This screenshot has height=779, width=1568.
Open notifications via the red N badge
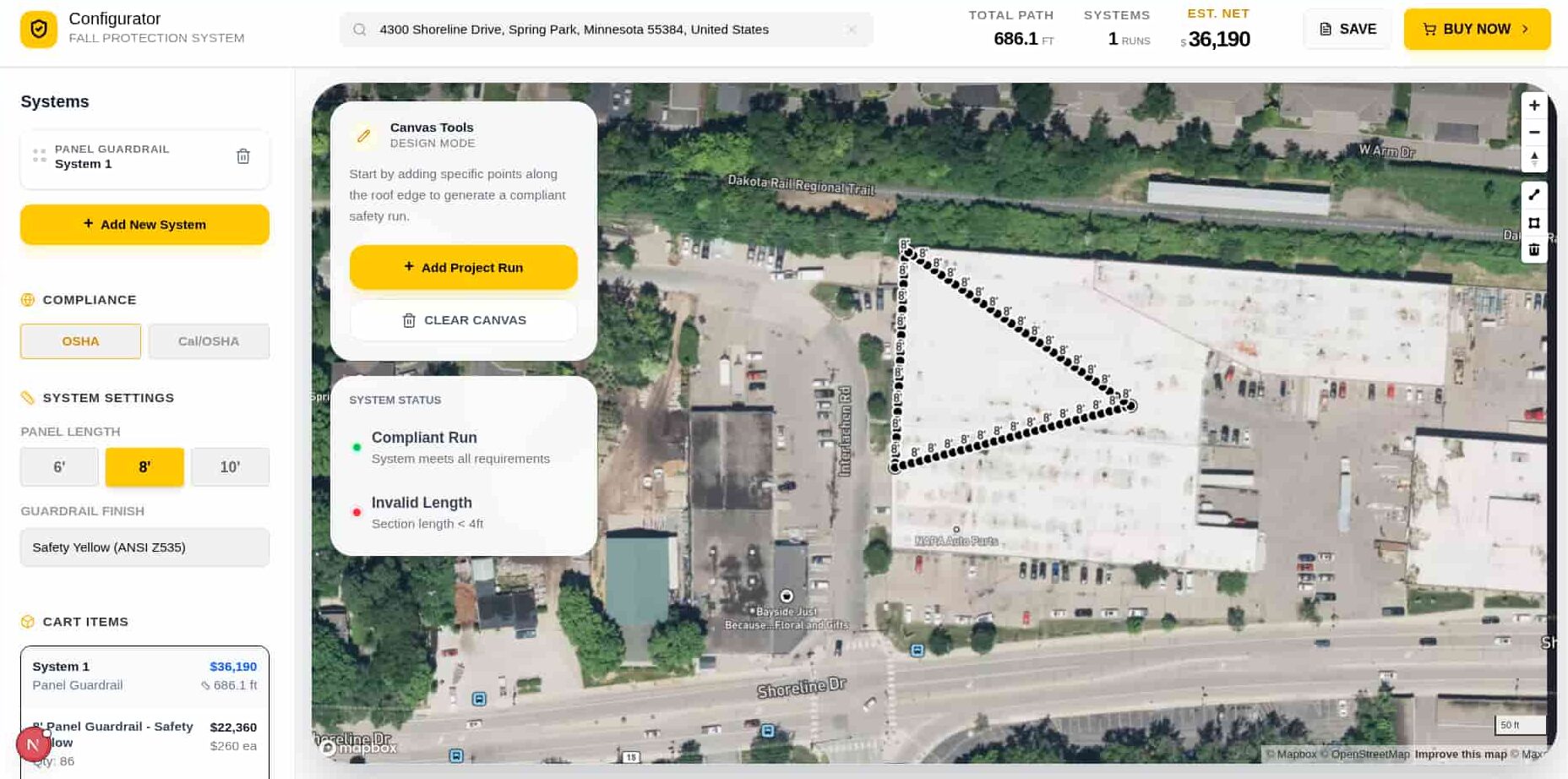click(33, 744)
